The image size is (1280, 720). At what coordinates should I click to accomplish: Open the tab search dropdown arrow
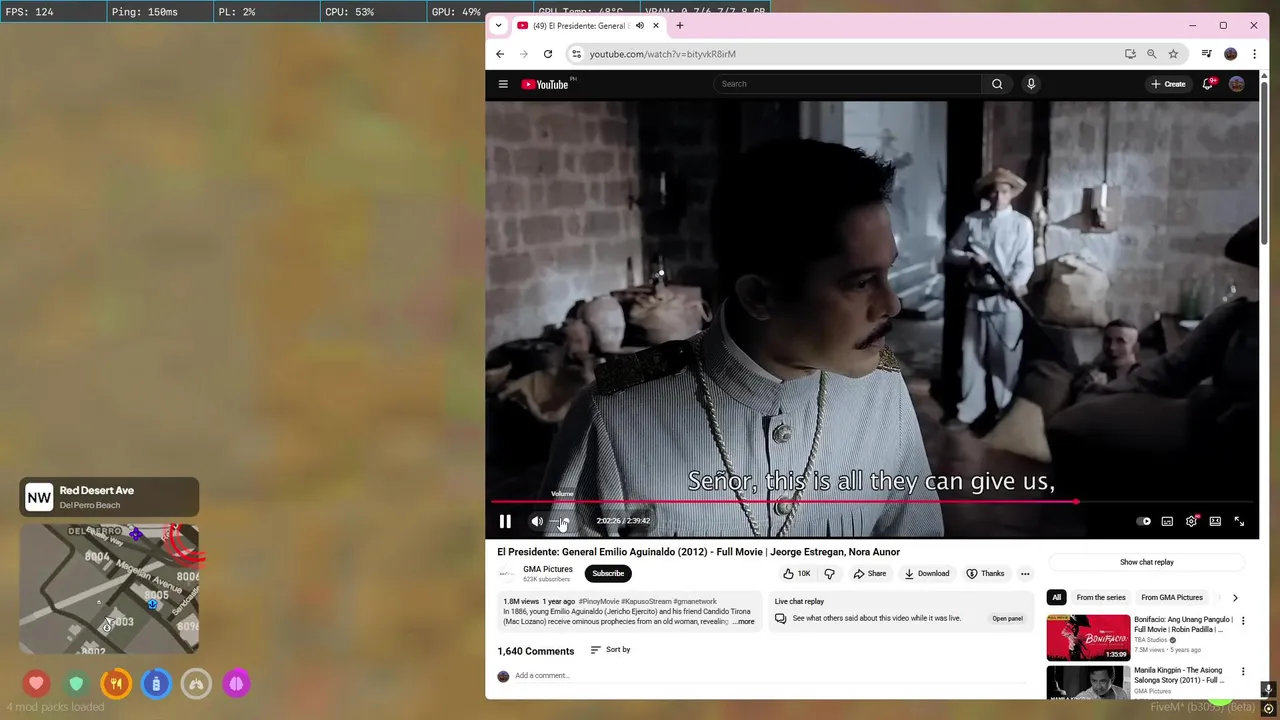coord(499,26)
